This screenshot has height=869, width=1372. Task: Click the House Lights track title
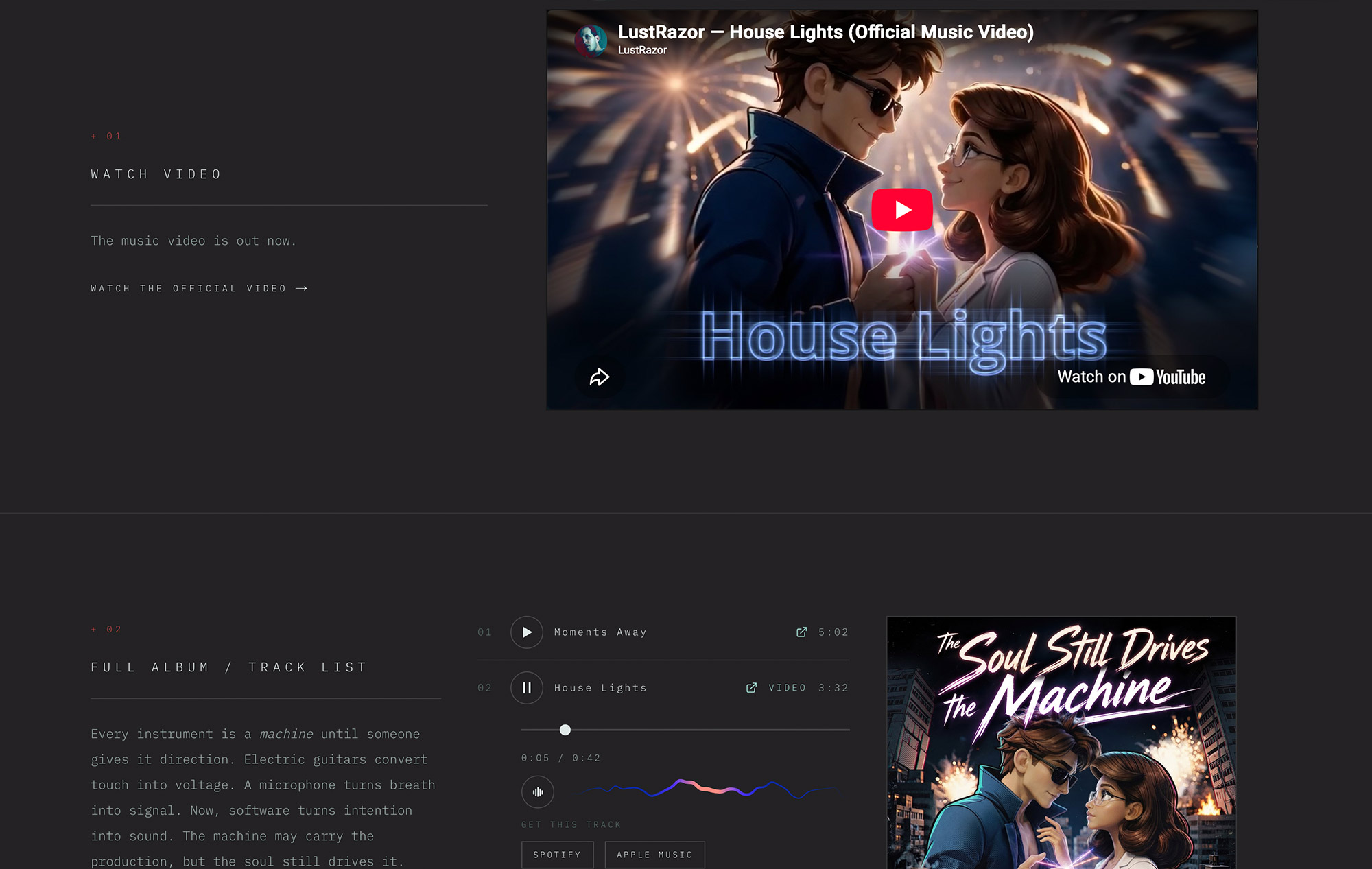600,688
